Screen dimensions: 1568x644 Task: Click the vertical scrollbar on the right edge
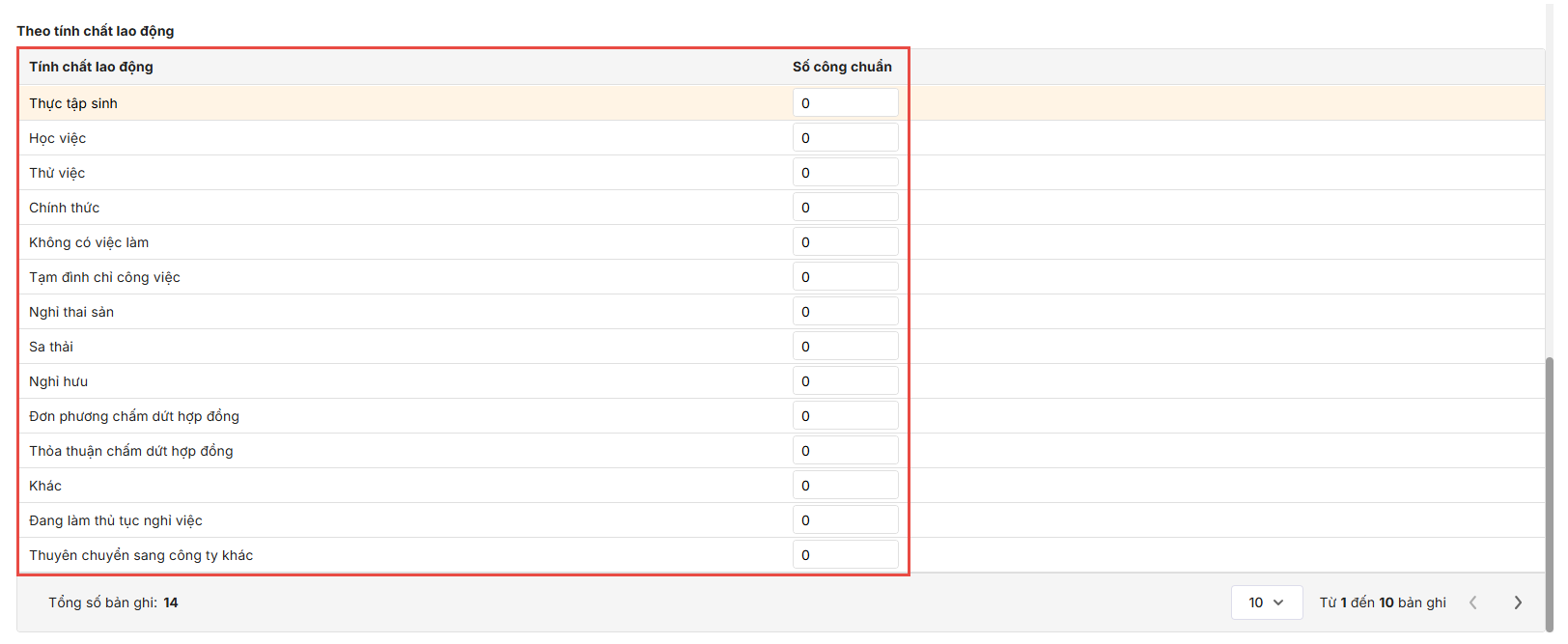coord(1550,483)
